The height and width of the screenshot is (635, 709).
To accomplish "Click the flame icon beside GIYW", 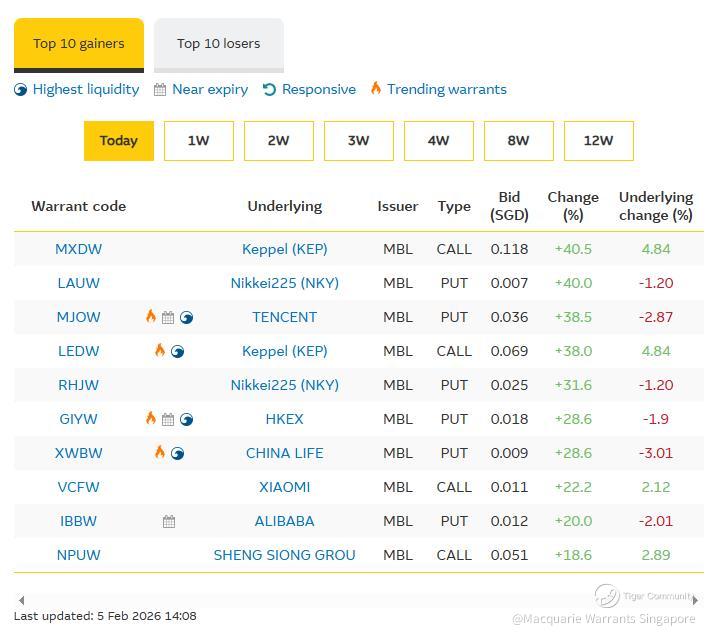I will [x=151, y=419].
